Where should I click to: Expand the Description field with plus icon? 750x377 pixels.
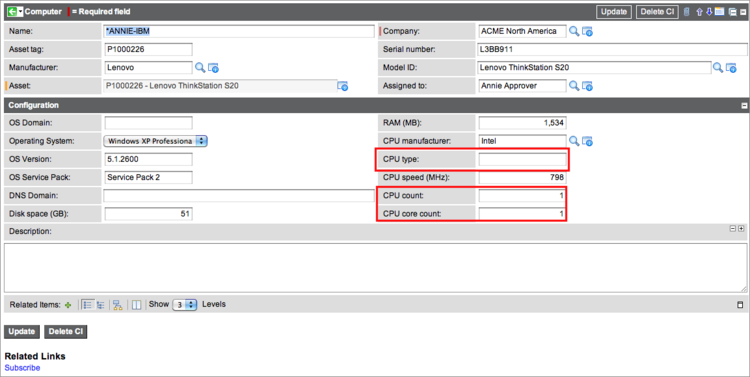pos(741,229)
